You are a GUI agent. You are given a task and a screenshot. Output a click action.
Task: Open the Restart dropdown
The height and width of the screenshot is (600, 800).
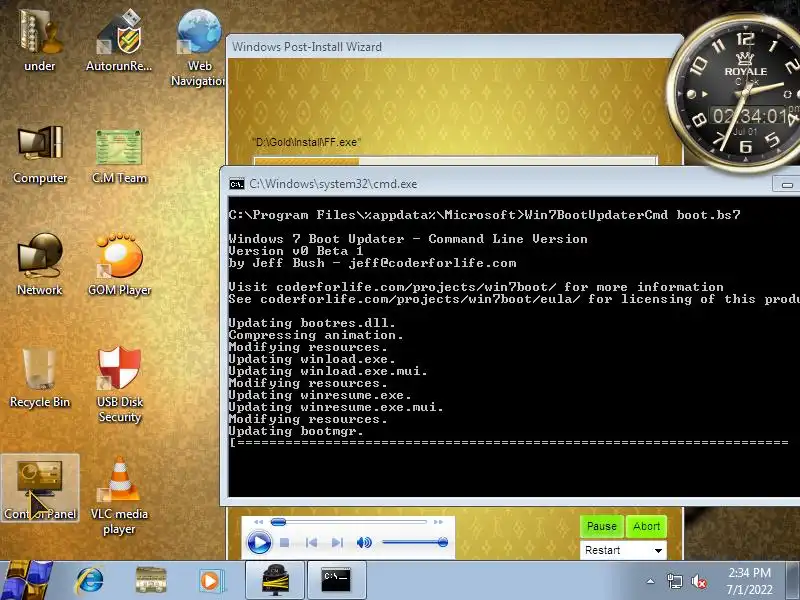(623, 550)
